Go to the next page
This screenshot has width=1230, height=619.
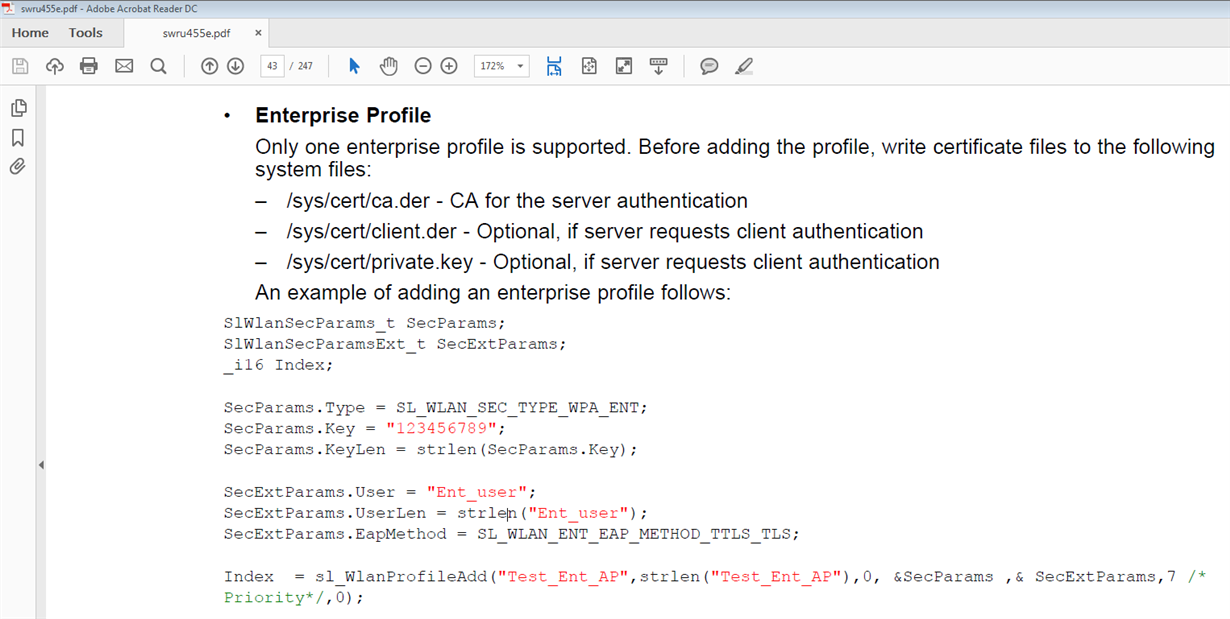coord(235,66)
